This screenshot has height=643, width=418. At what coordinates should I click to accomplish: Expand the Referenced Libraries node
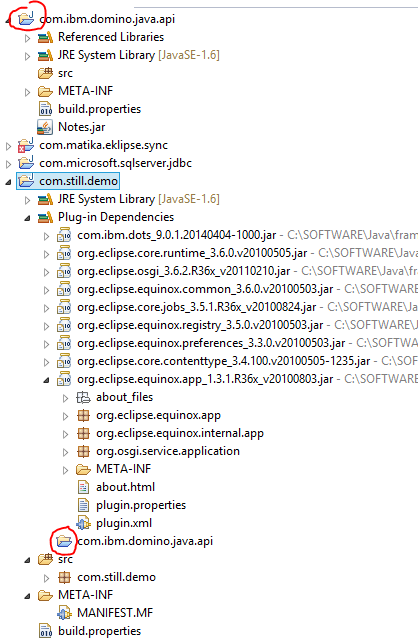(x=27, y=38)
